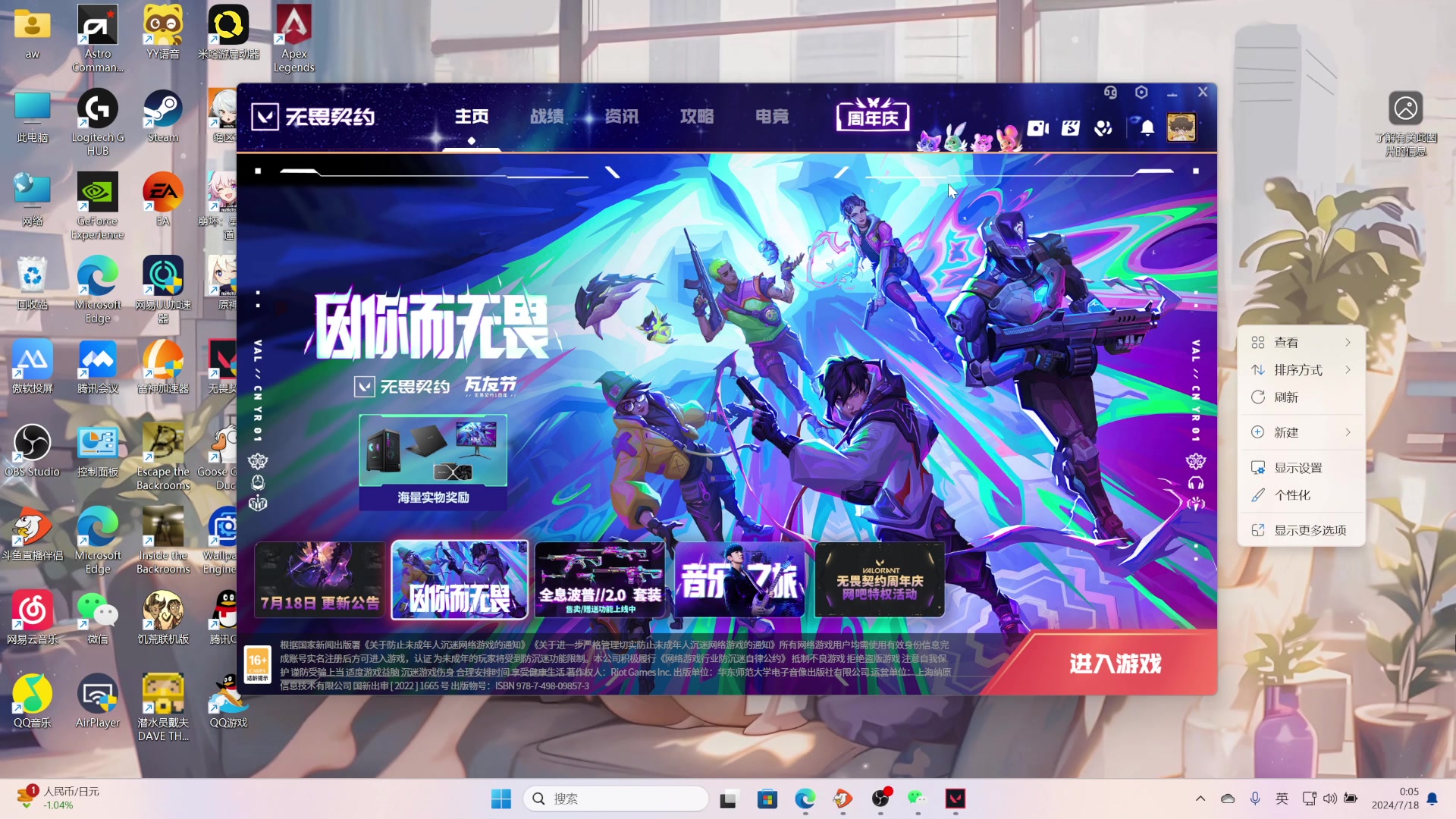Select the GeForce Experience desktop shortcut
1456x819 pixels.
click(x=98, y=206)
